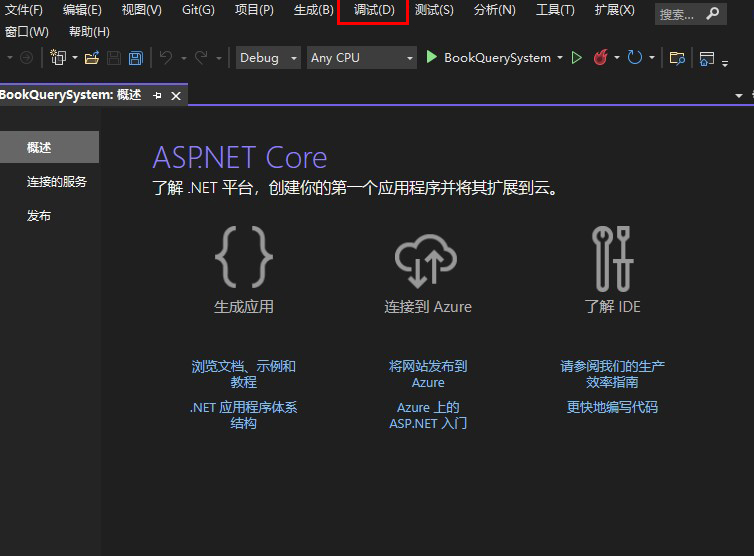Expand the Redo history dropdown arrow

(219, 58)
